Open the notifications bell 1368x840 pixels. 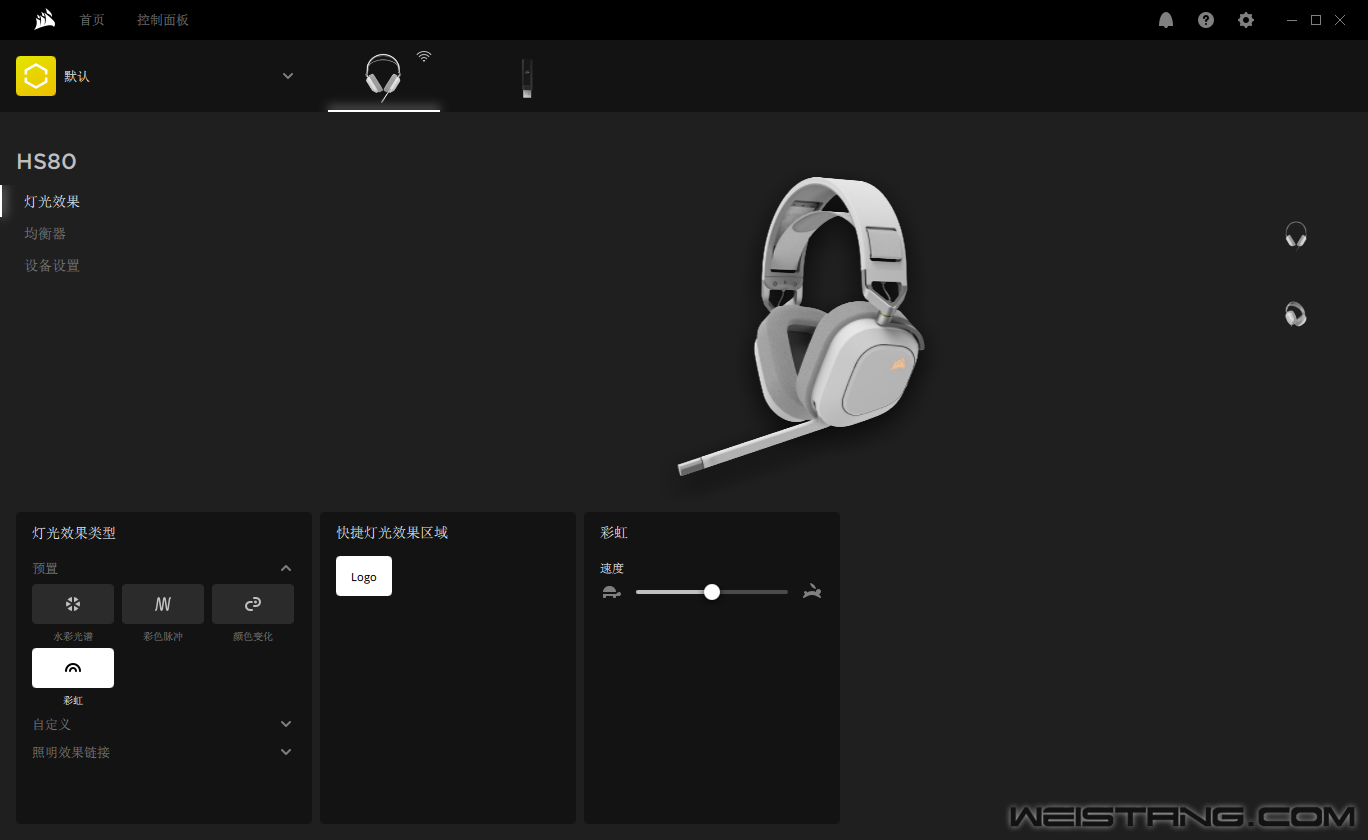pyautogui.click(x=1166, y=20)
